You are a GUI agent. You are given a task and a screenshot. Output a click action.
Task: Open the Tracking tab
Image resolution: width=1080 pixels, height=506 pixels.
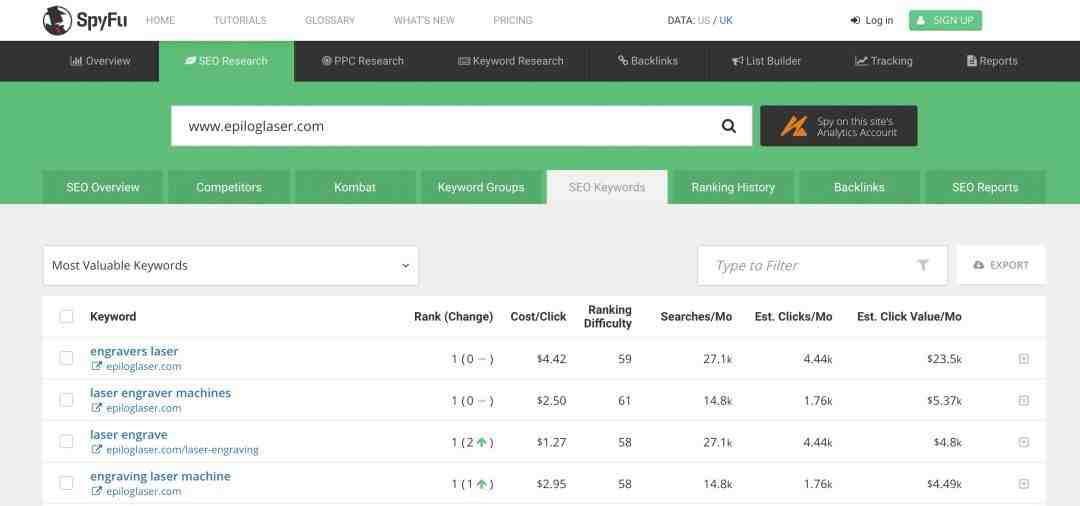[x=884, y=61]
